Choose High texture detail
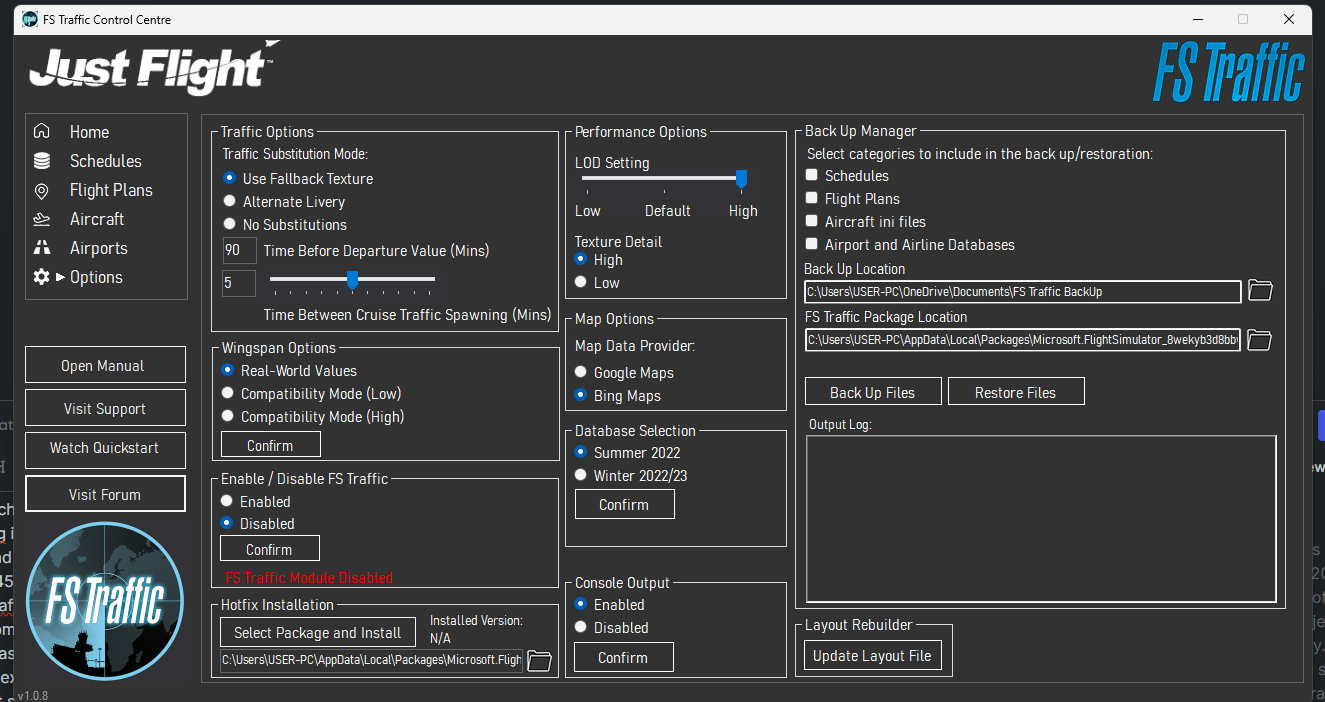This screenshot has height=702, width=1325. pyautogui.click(x=581, y=259)
